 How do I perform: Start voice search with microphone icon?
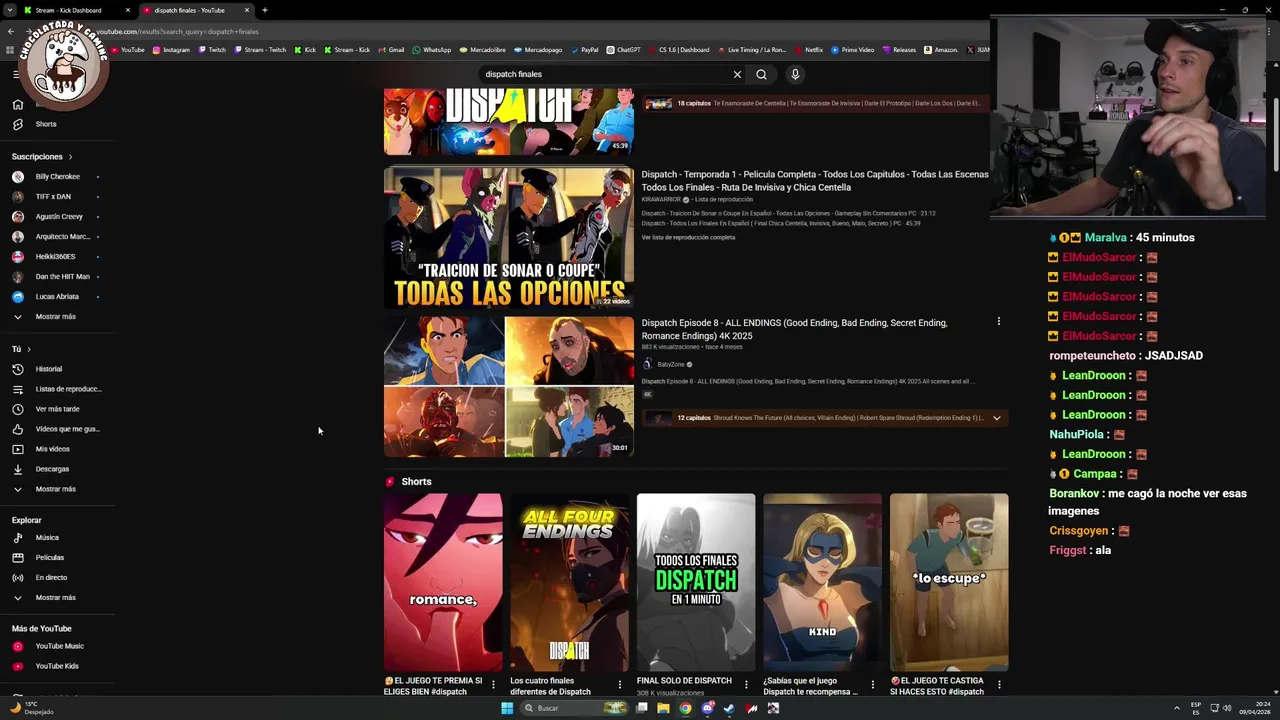pos(795,74)
